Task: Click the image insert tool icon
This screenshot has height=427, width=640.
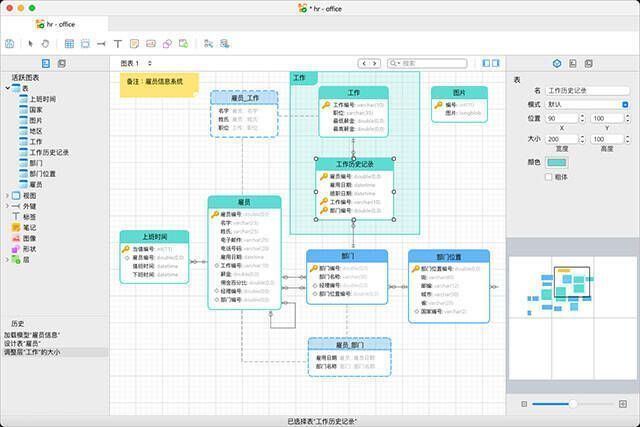Action: point(151,44)
